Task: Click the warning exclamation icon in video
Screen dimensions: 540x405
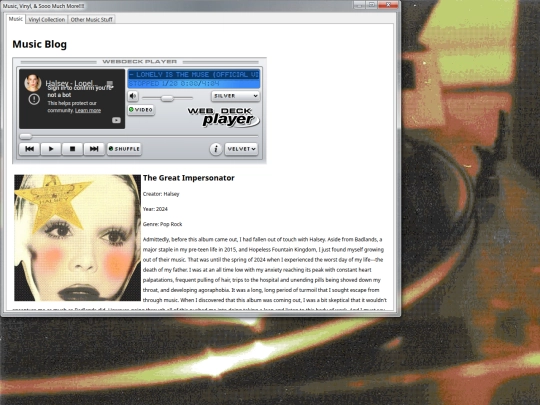Action: coord(34,99)
